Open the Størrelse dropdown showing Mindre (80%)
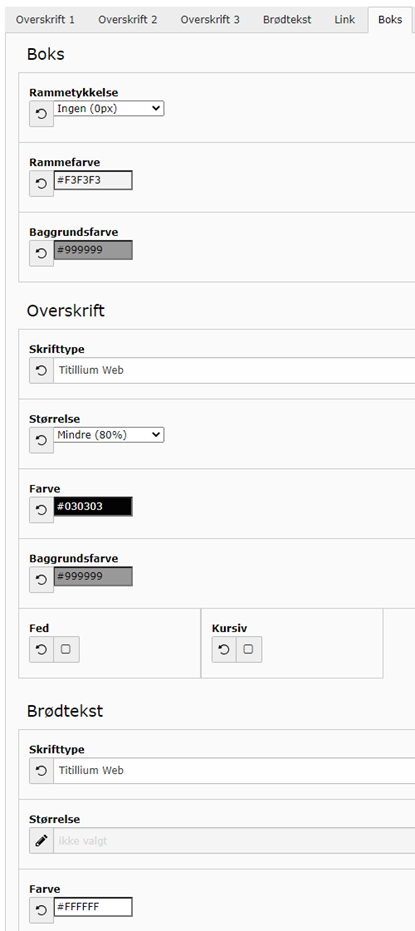The height and width of the screenshot is (931, 415). click(109, 435)
